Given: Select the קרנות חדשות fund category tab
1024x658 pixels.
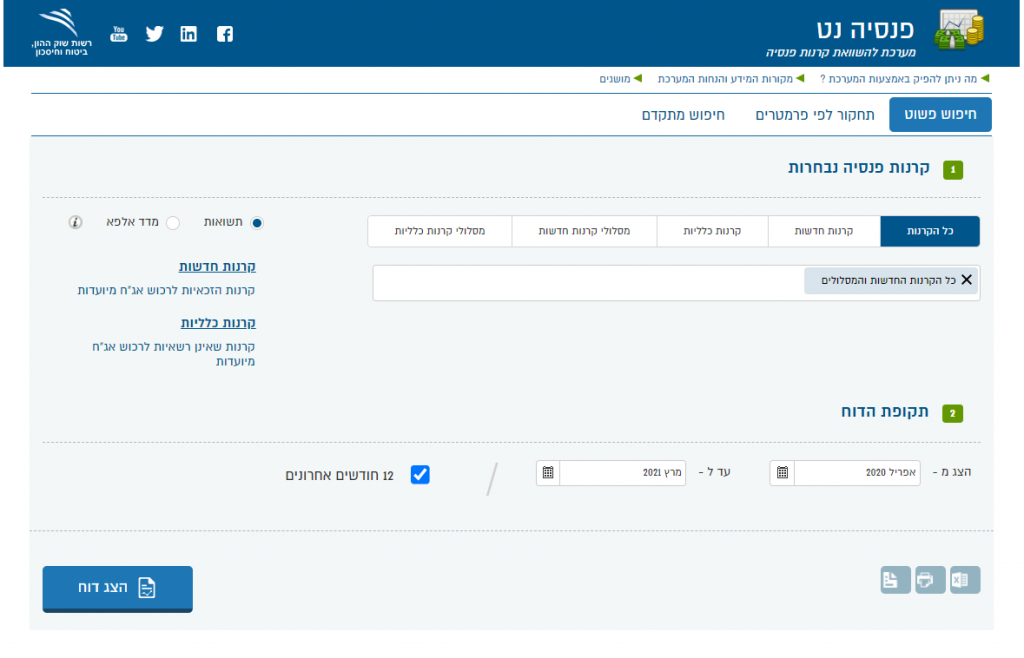Looking at the screenshot, I should [x=824, y=231].
